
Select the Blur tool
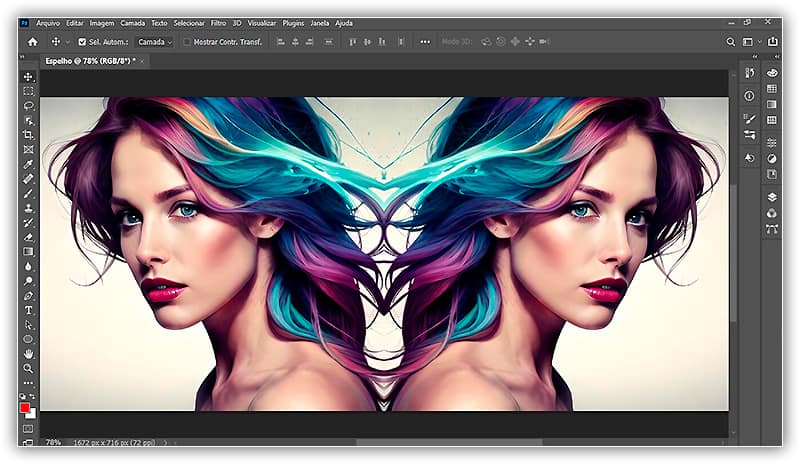coord(28,266)
